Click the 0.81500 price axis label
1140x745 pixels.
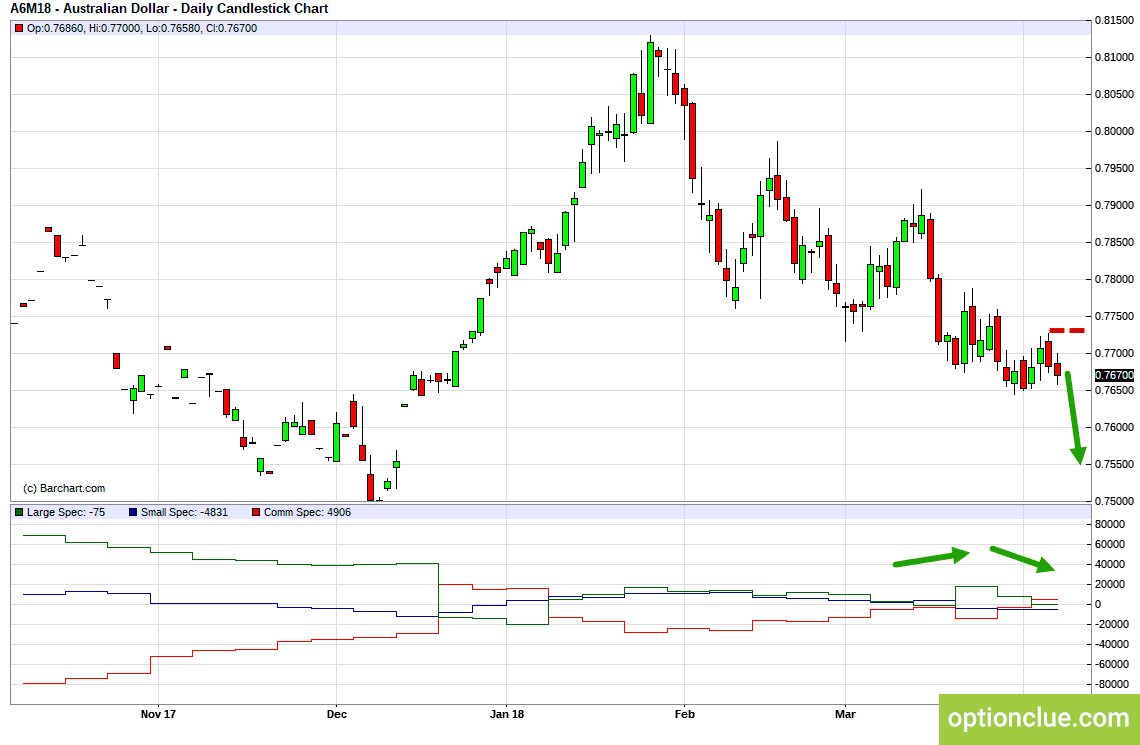pos(1115,20)
